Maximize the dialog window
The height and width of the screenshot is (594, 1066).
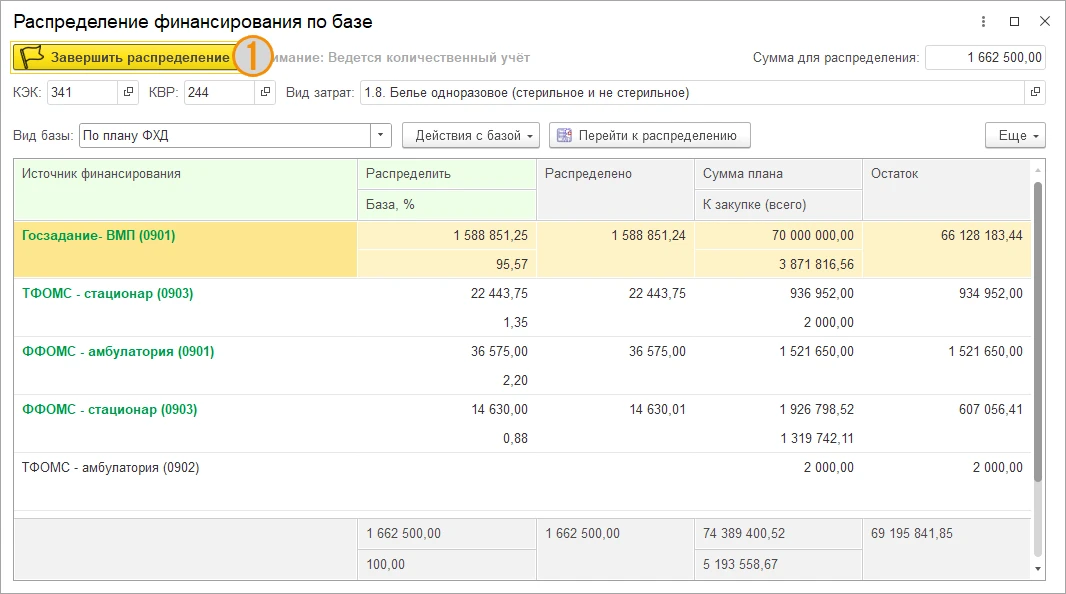coord(1014,22)
